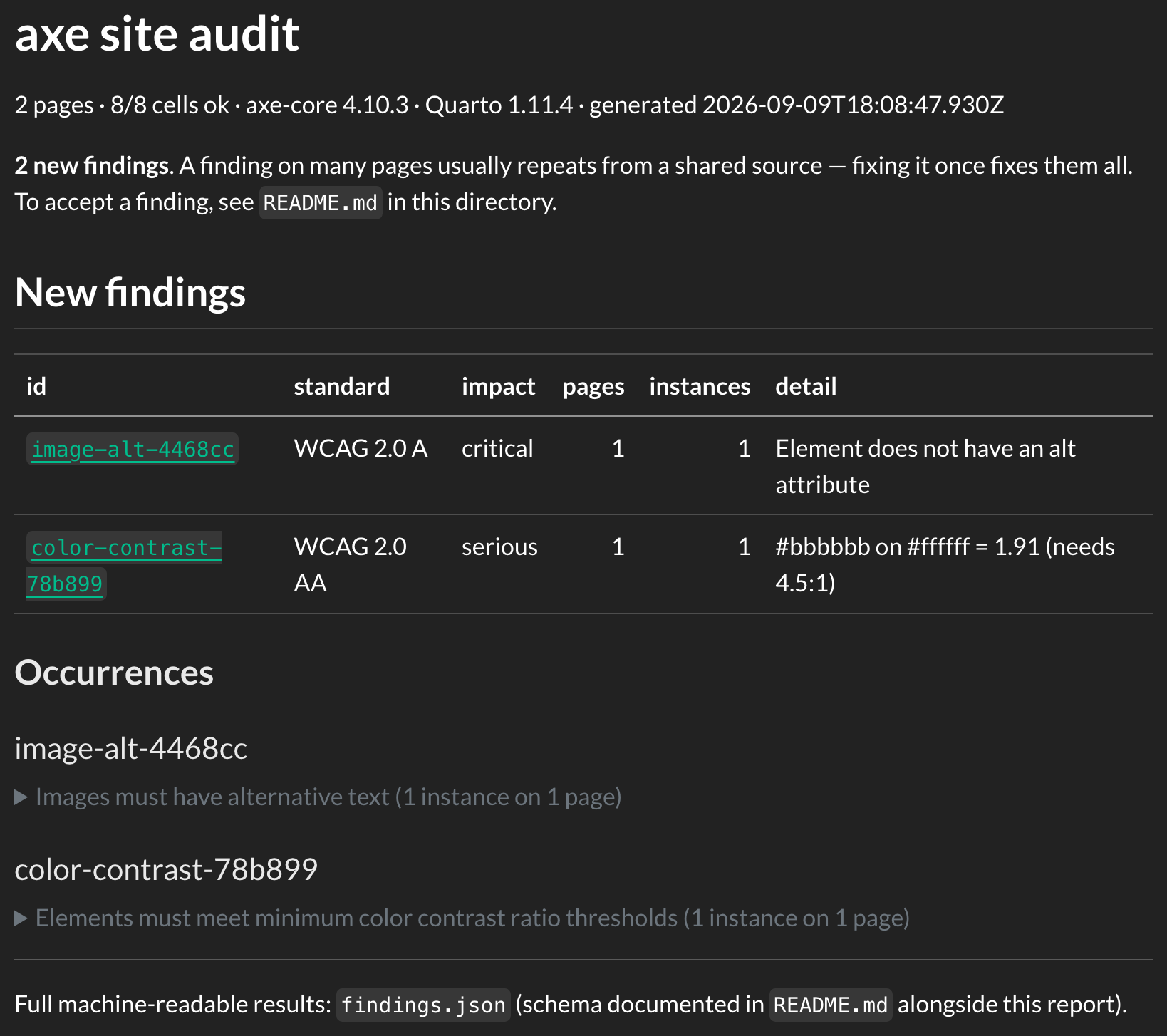
Task: Expand 'Images must have alternative text' details
Action: 318,797
